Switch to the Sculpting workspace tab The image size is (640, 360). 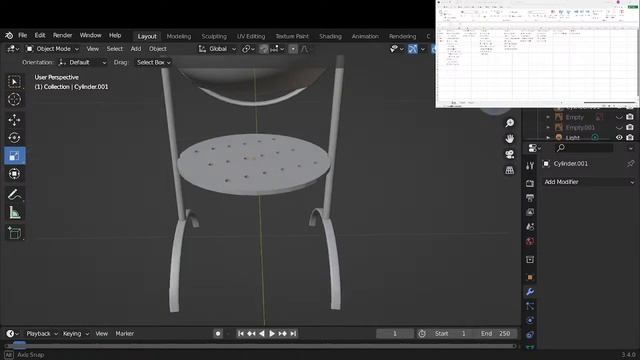coord(214,36)
